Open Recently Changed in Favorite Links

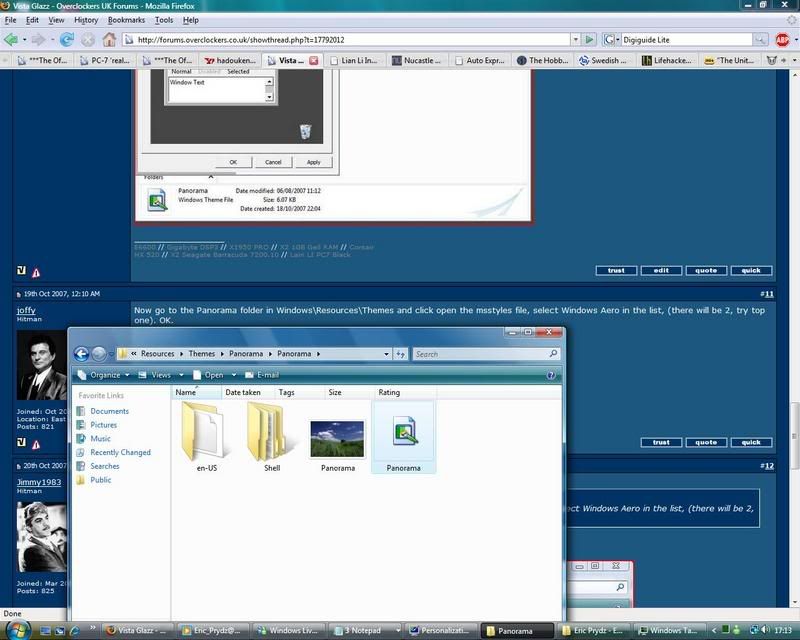click(x=120, y=452)
